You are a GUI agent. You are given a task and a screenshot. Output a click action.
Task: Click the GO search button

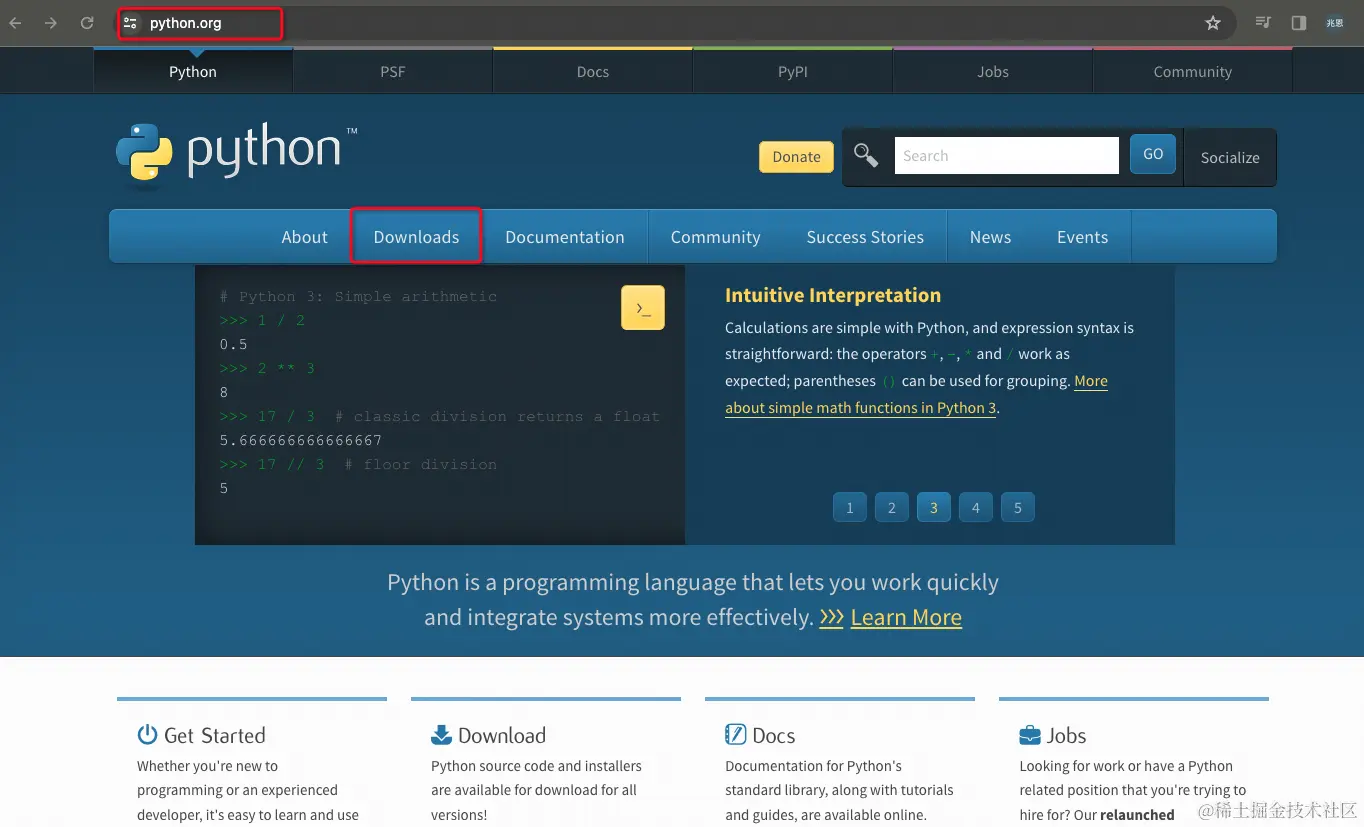[x=1153, y=155]
